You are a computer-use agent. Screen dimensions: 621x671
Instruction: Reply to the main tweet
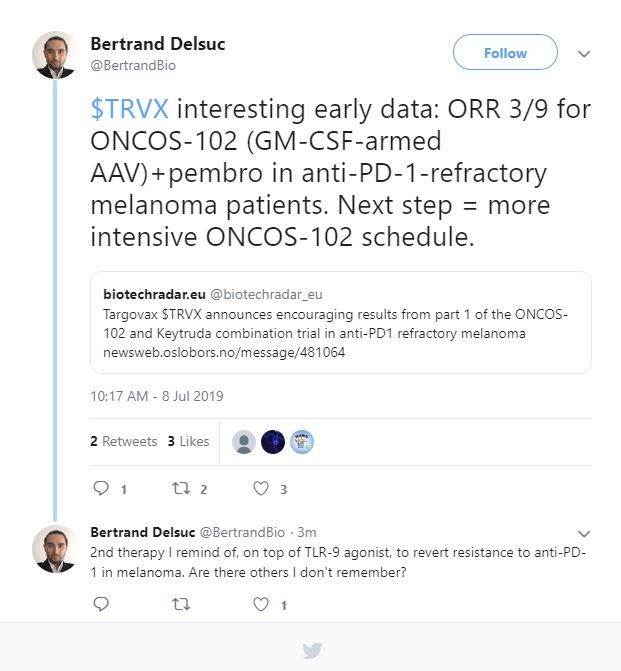point(101,488)
